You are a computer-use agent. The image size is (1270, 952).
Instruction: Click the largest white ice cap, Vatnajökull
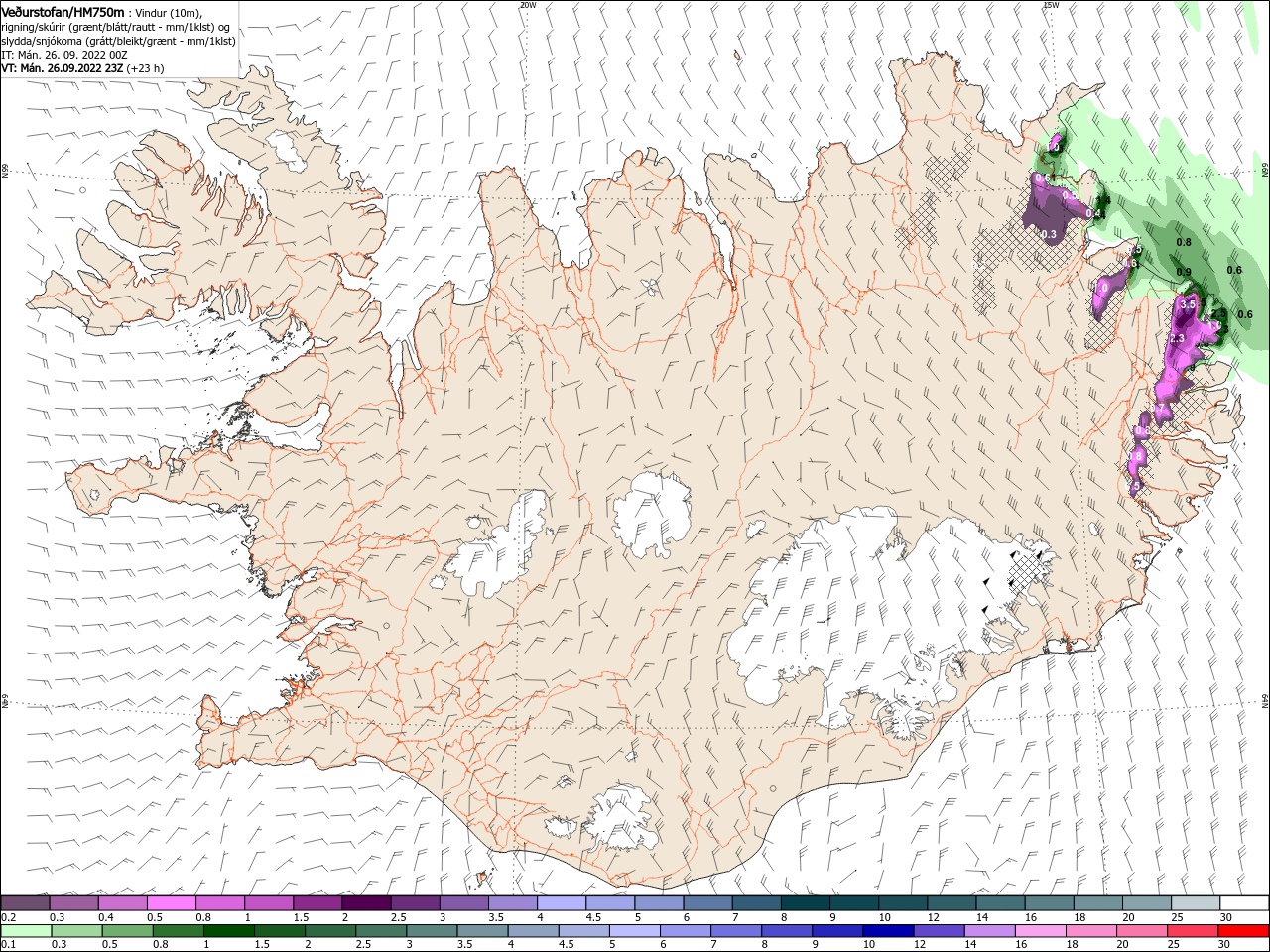tap(873, 605)
